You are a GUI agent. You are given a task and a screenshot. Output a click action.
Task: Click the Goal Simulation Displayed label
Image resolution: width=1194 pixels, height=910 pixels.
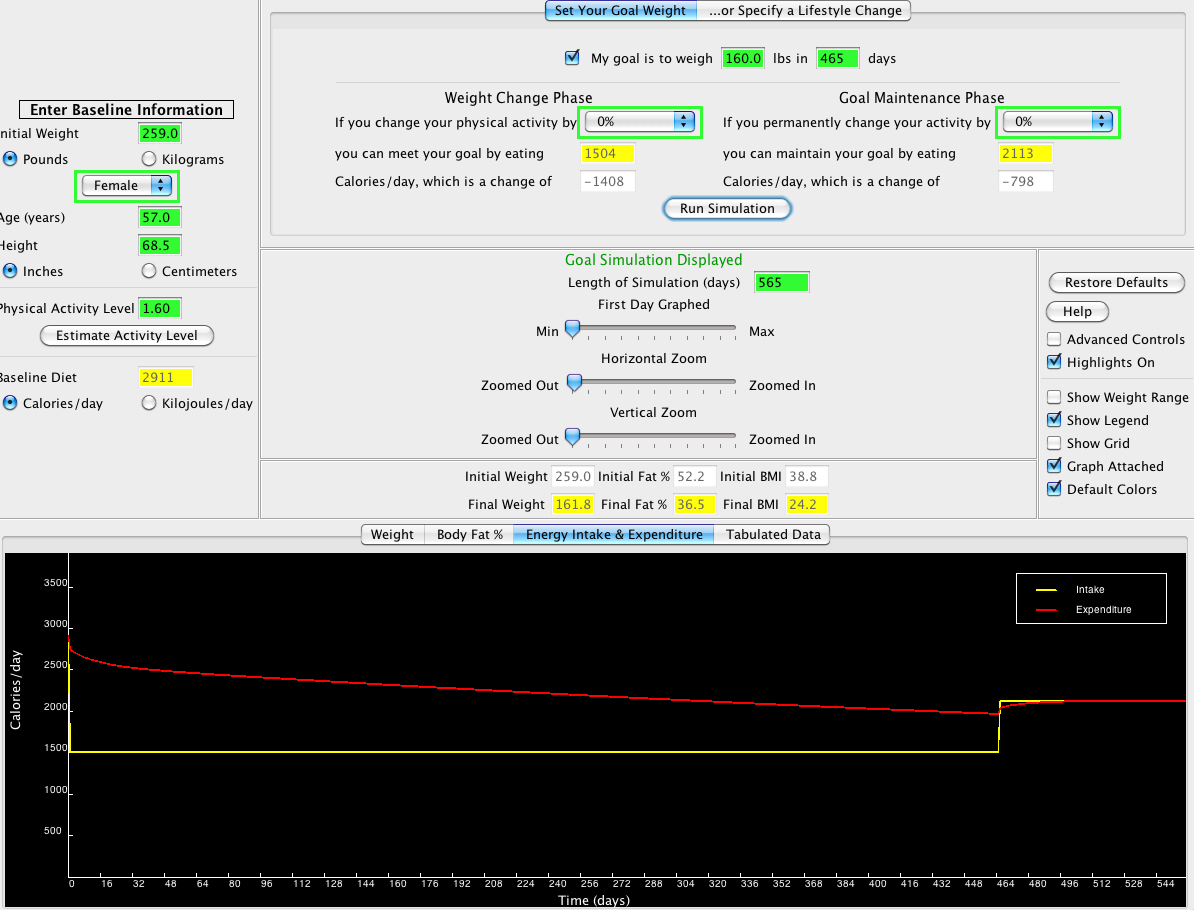653,260
